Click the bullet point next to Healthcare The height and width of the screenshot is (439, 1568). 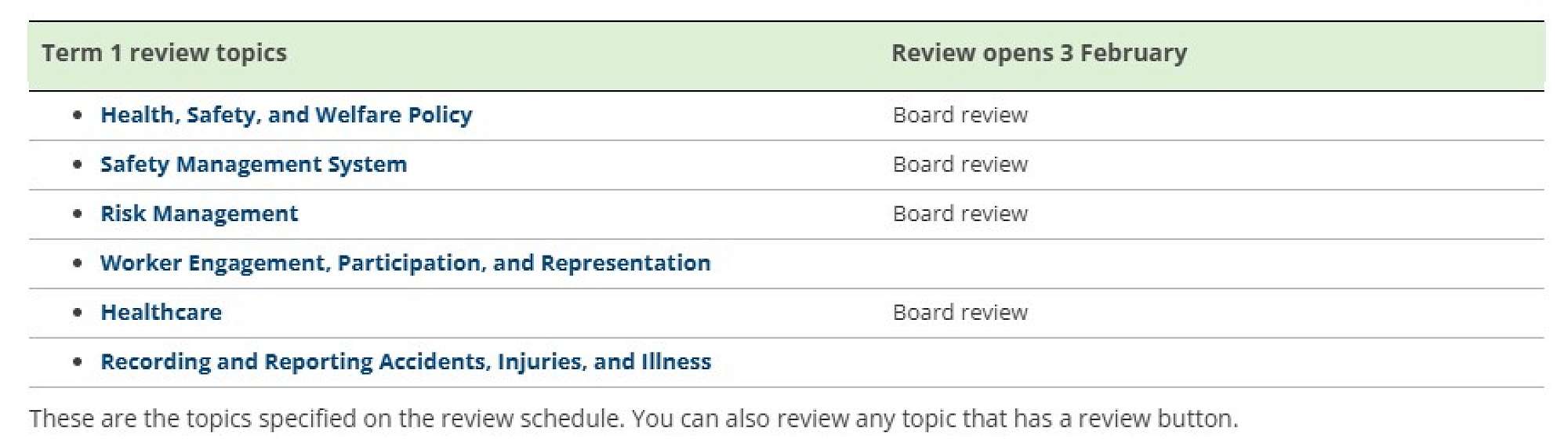(x=77, y=313)
